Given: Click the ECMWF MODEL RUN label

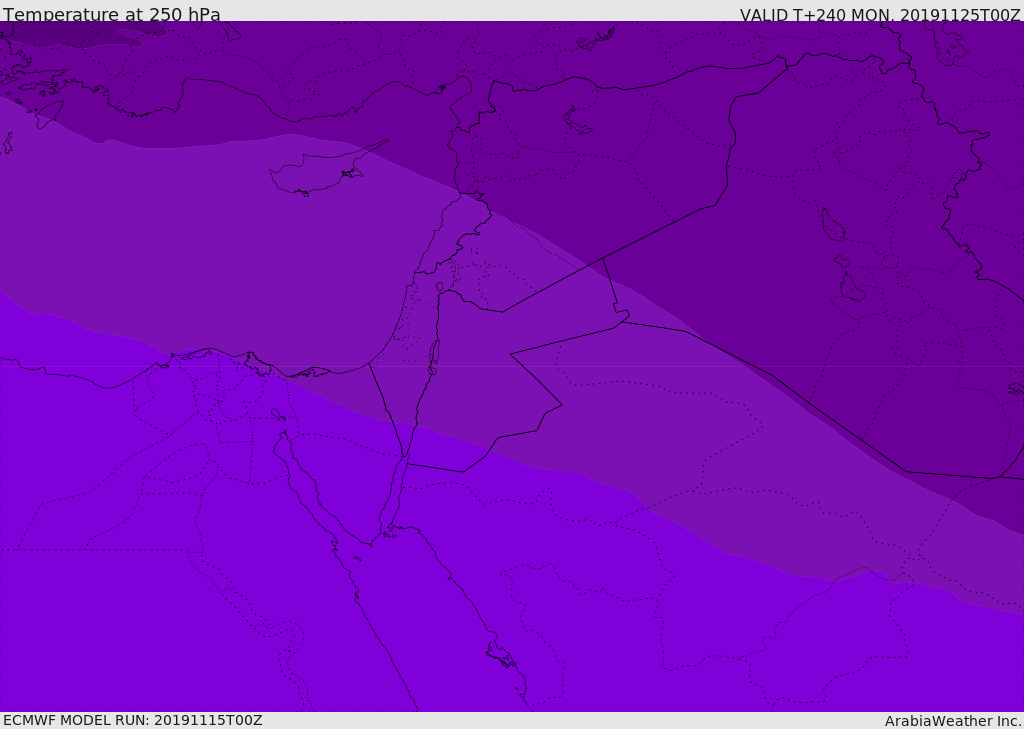Looking at the screenshot, I should (x=133, y=720).
